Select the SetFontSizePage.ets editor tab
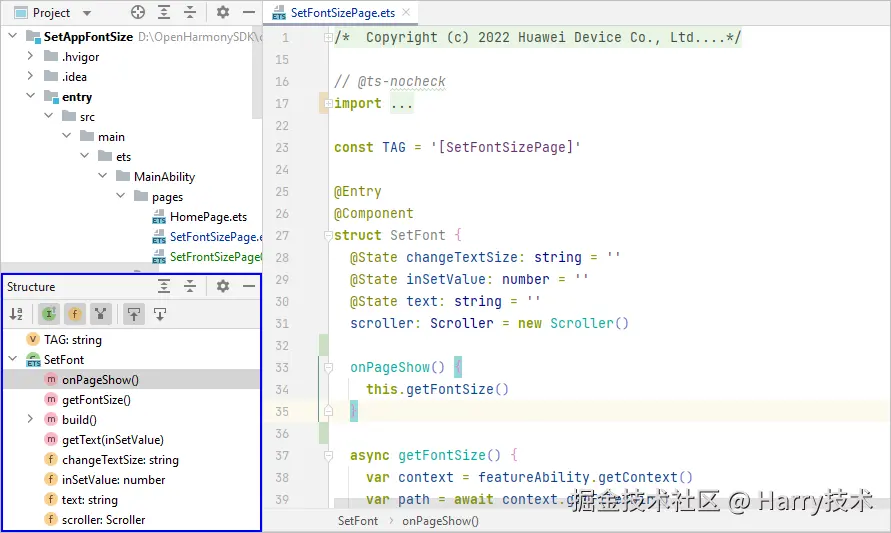This screenshot has height=533, width=891. coord(342,13)
